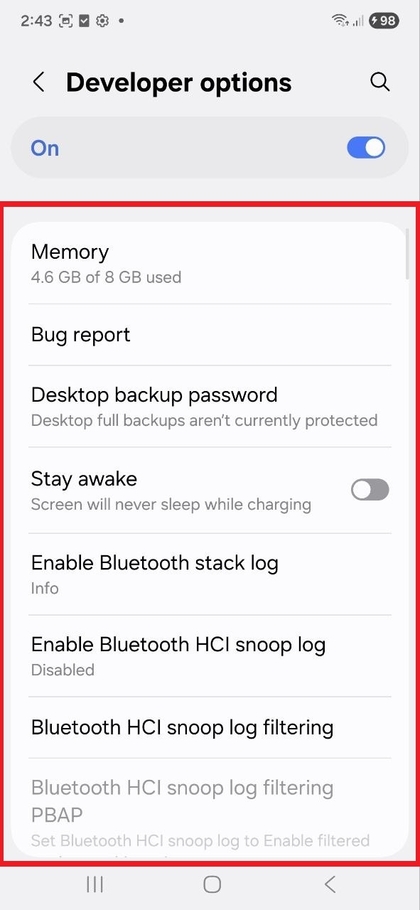The height and width of the screenshot is (910, 420).
Task: Tap the back arrow beside Developer options
Action: click(x=38, y=82)
